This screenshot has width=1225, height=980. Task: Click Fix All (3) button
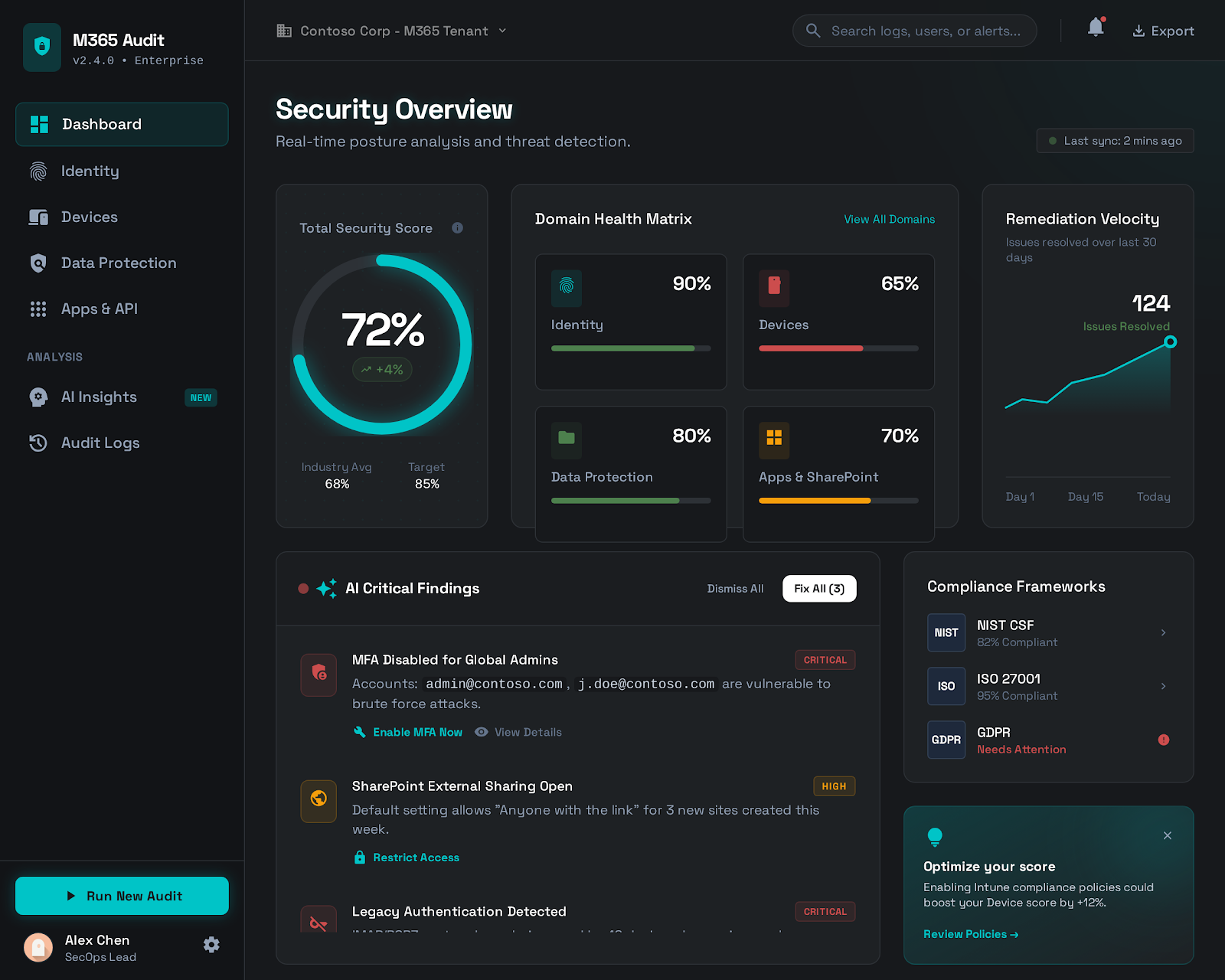[x=819, y=588]
